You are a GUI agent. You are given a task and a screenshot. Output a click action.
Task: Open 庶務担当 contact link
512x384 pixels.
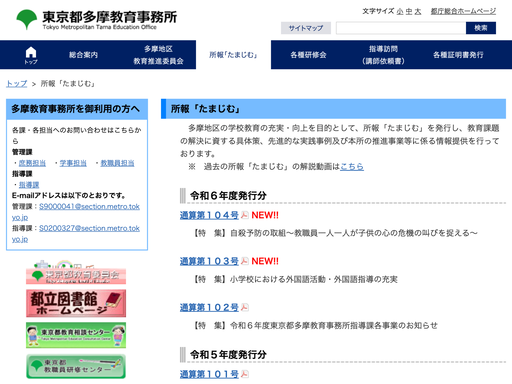[32, 163]
